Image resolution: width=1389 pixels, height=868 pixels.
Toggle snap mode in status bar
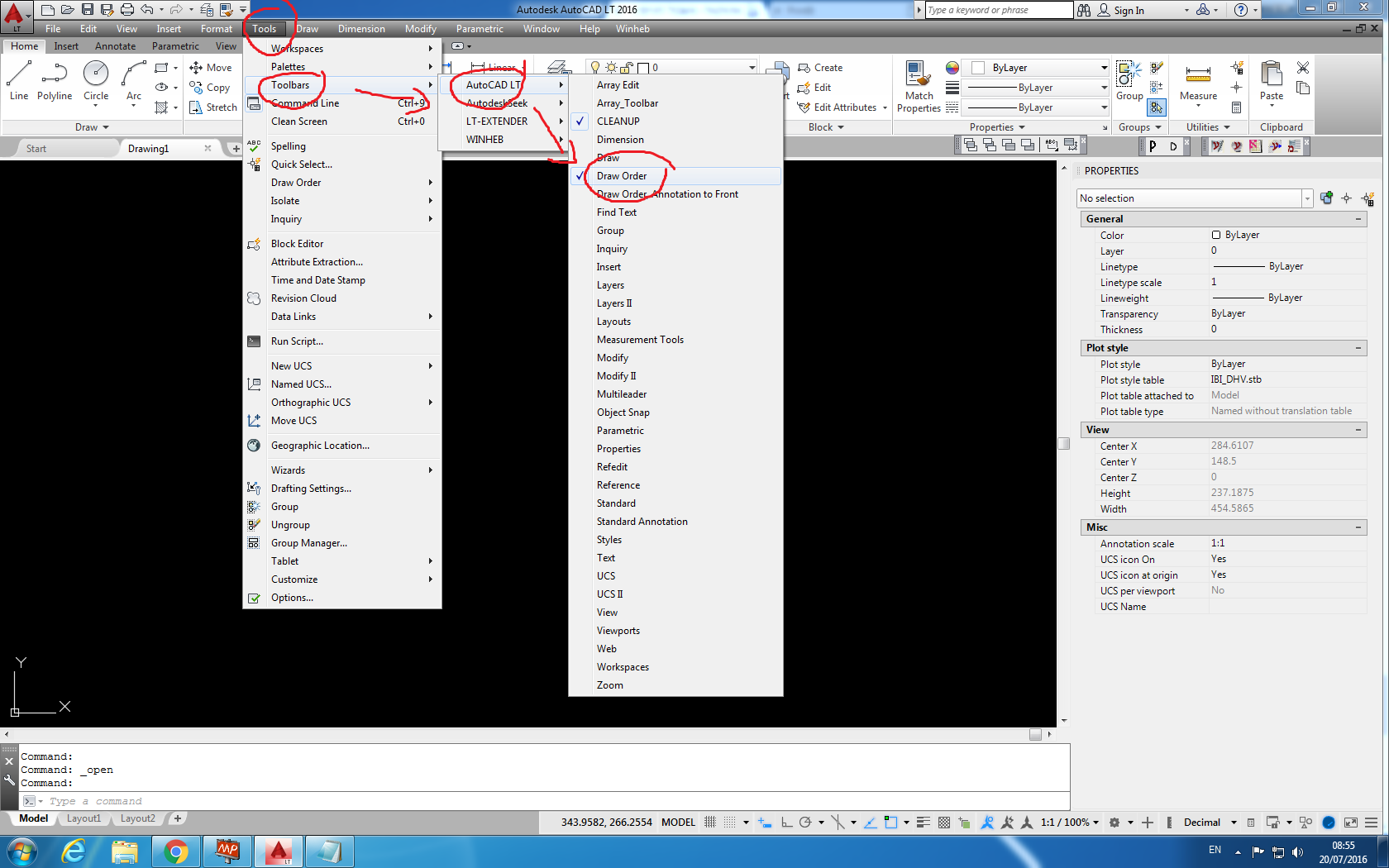tap(730, 823)
